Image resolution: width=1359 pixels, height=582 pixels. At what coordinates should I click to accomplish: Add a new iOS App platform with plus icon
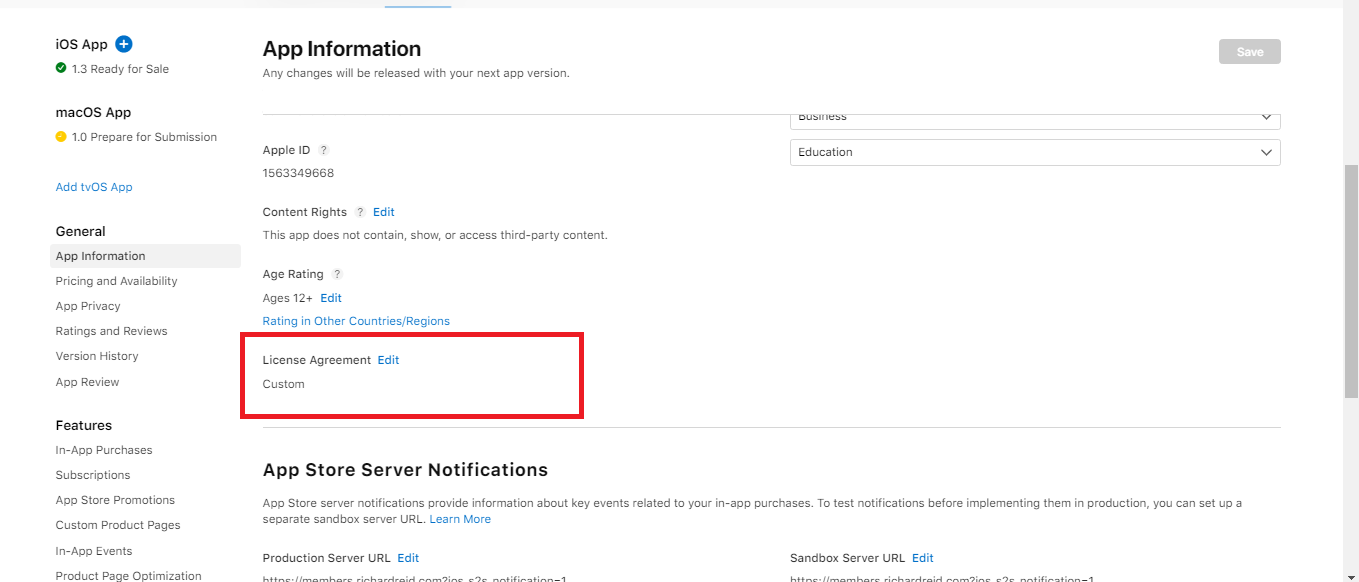pos(124,44)
